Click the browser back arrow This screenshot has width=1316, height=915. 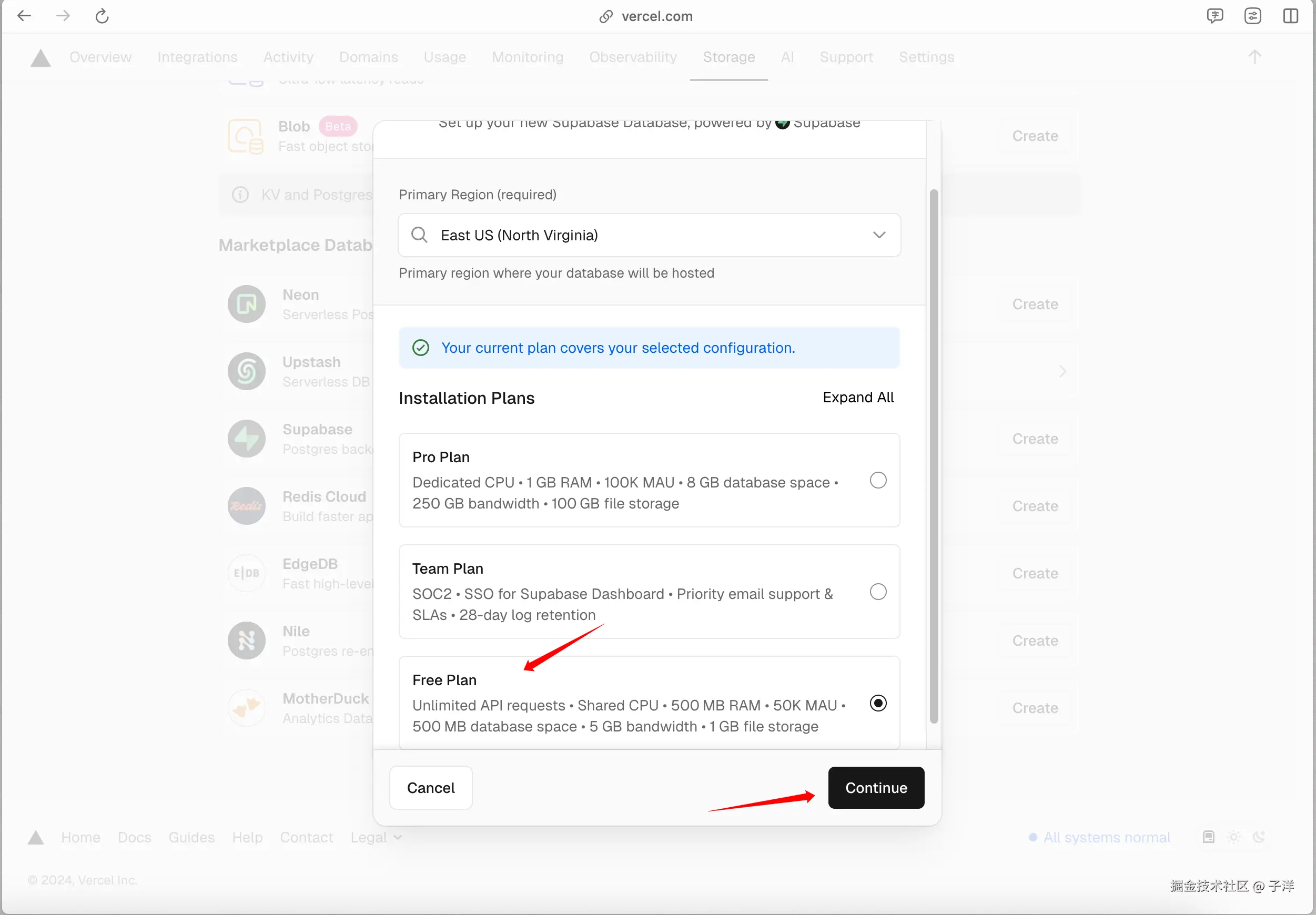pos(24,16)
